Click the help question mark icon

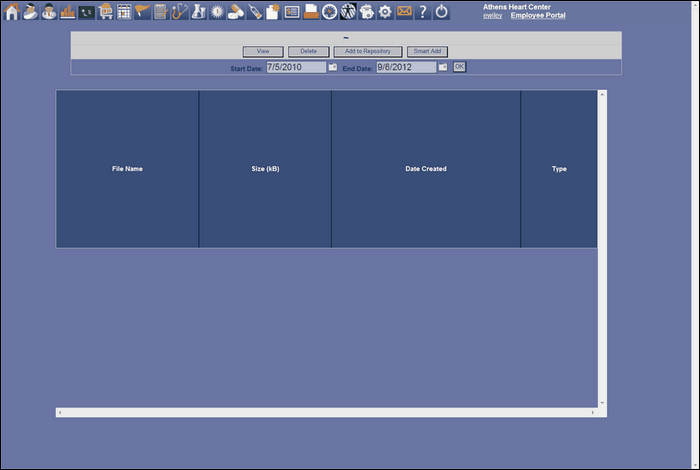pos(423,12)
